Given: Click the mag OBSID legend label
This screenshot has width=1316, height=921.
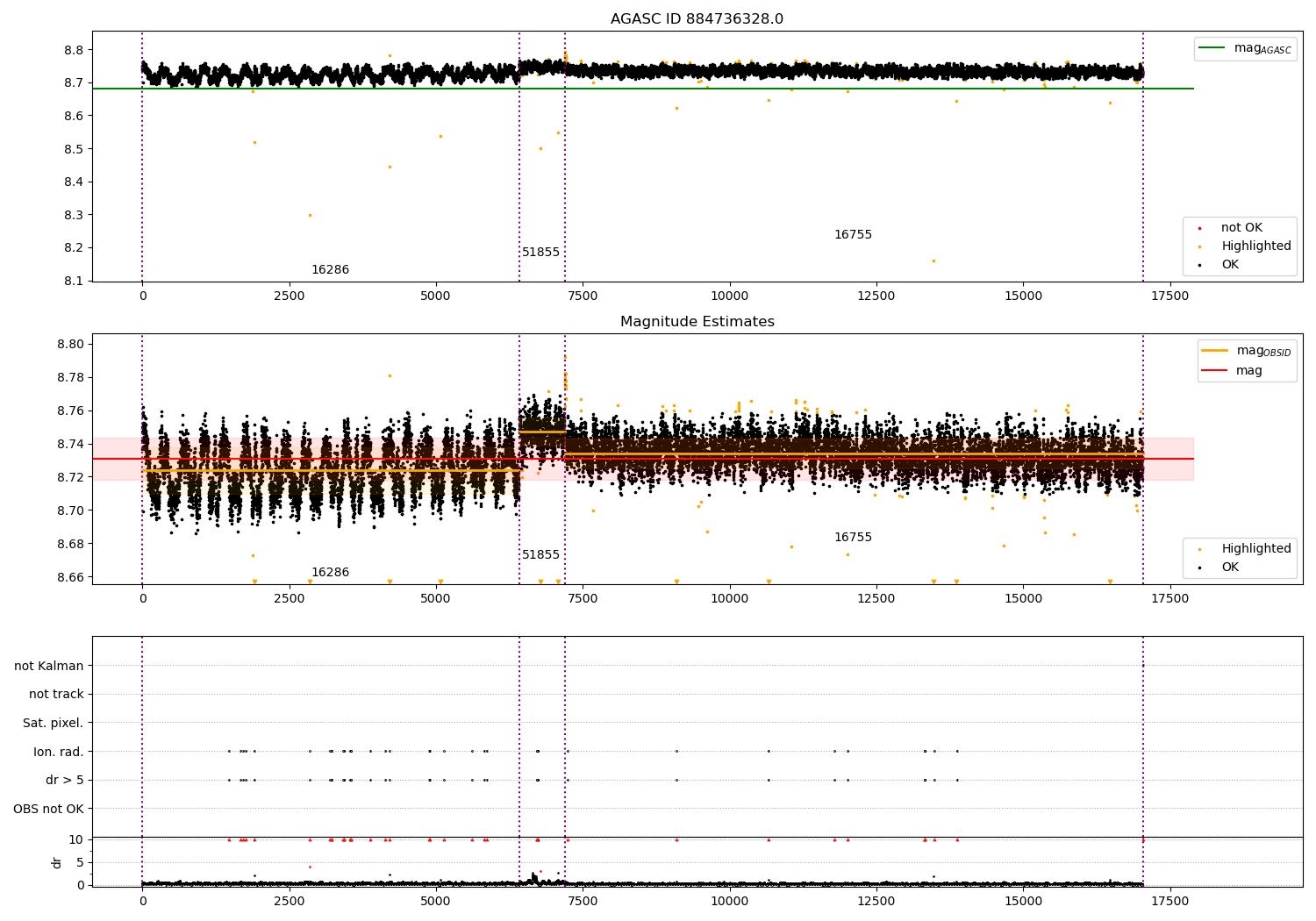Looking at the screenshot, I should pos(1263,351).
